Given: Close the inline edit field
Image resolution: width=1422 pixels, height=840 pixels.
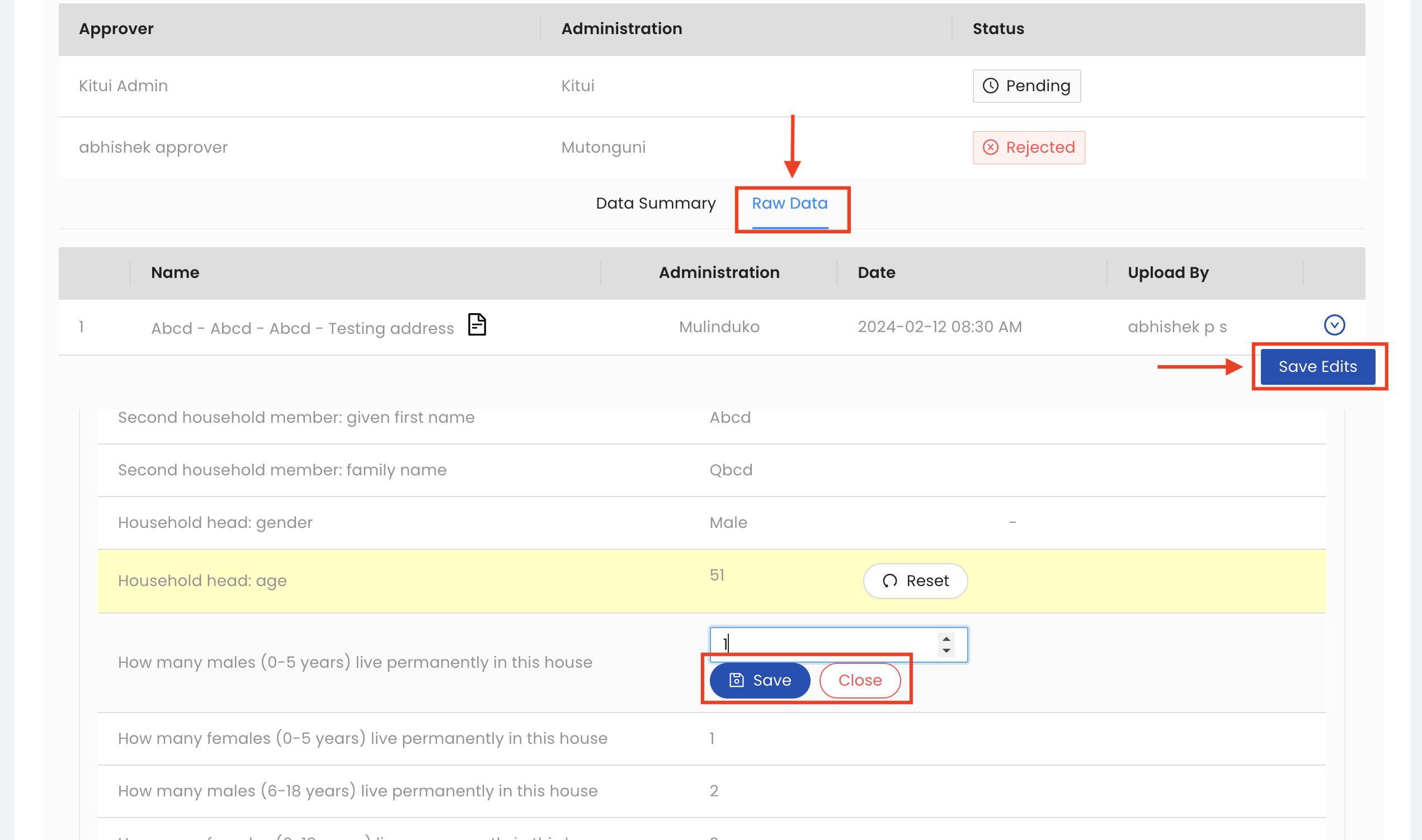Looking at the screenshot, I should (859, 681).
